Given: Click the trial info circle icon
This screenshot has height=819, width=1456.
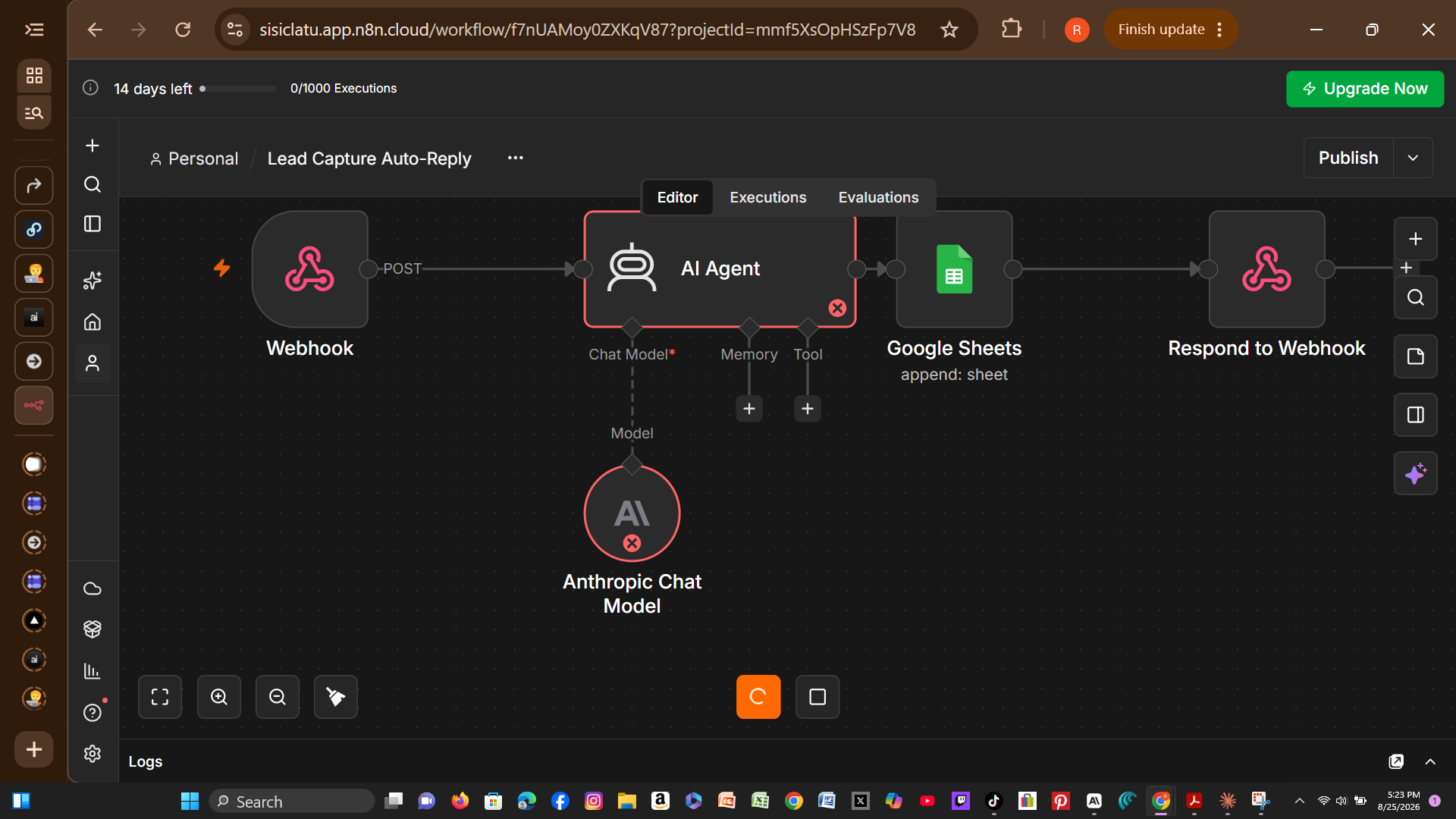Looking at the screenshot, I should click(x=90, y=88).
